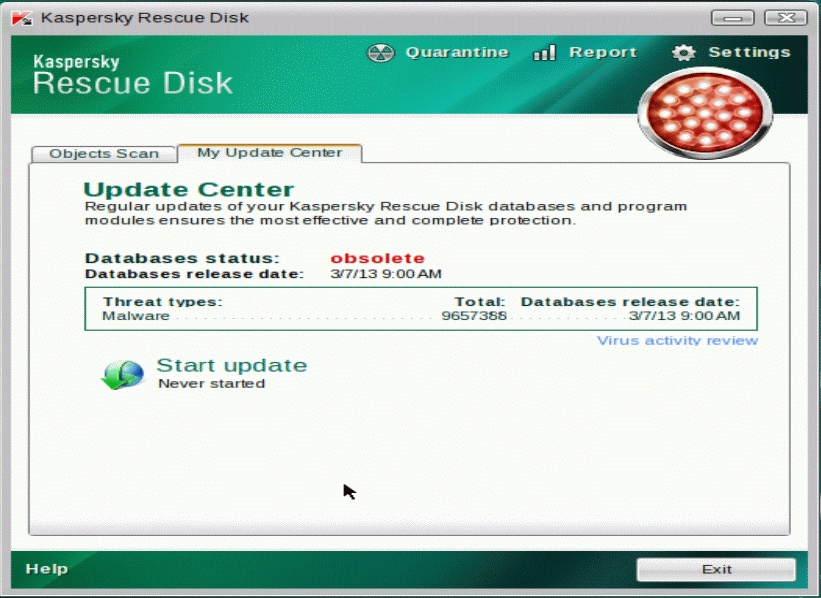The height and width of the screenshot is (598, 821).
Task: Select the My Update Center tab
Action: pos(270,153)
